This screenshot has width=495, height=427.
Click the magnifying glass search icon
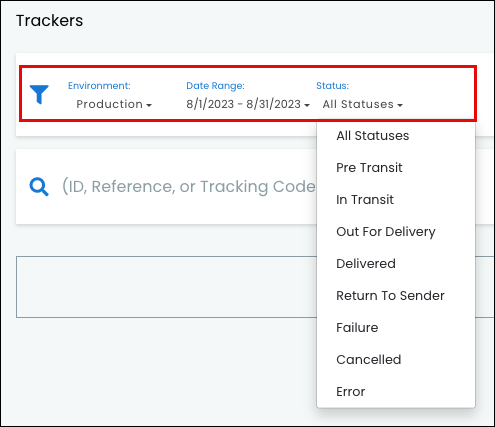pyautogui.click(x=39, y=187)
